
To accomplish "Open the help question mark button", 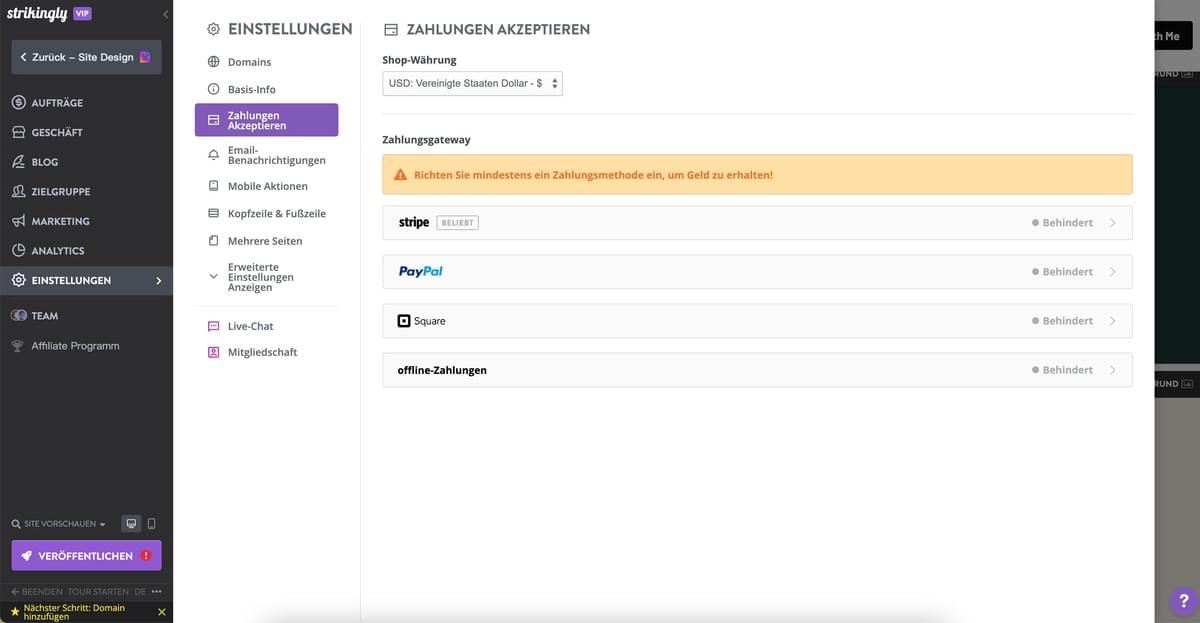I will [1183, 601].
